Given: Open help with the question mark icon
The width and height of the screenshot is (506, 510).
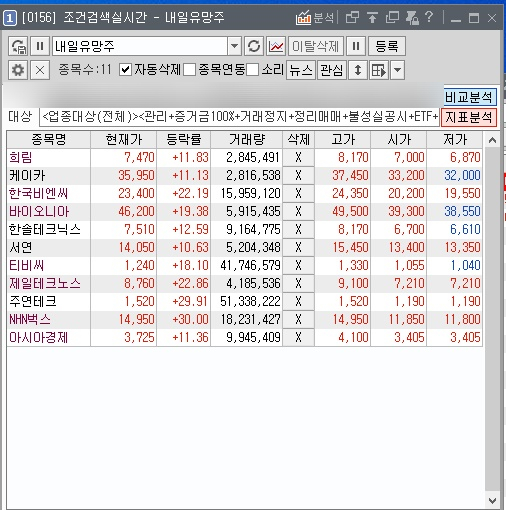Looking at the screenshot, I should [x=429, y=17].
